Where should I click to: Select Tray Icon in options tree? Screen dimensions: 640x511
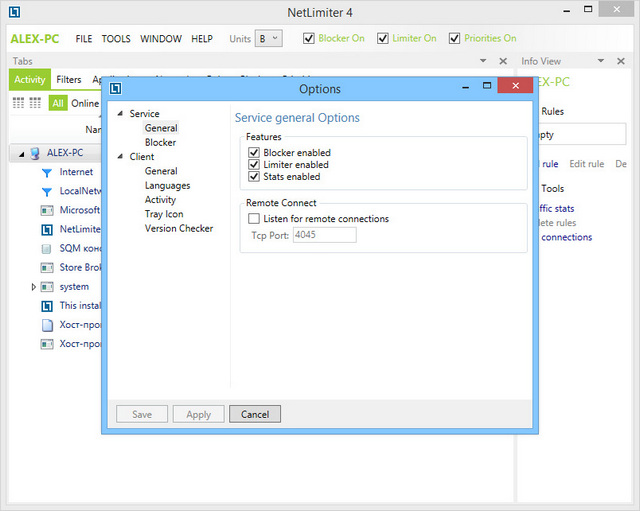coord(164,214)
